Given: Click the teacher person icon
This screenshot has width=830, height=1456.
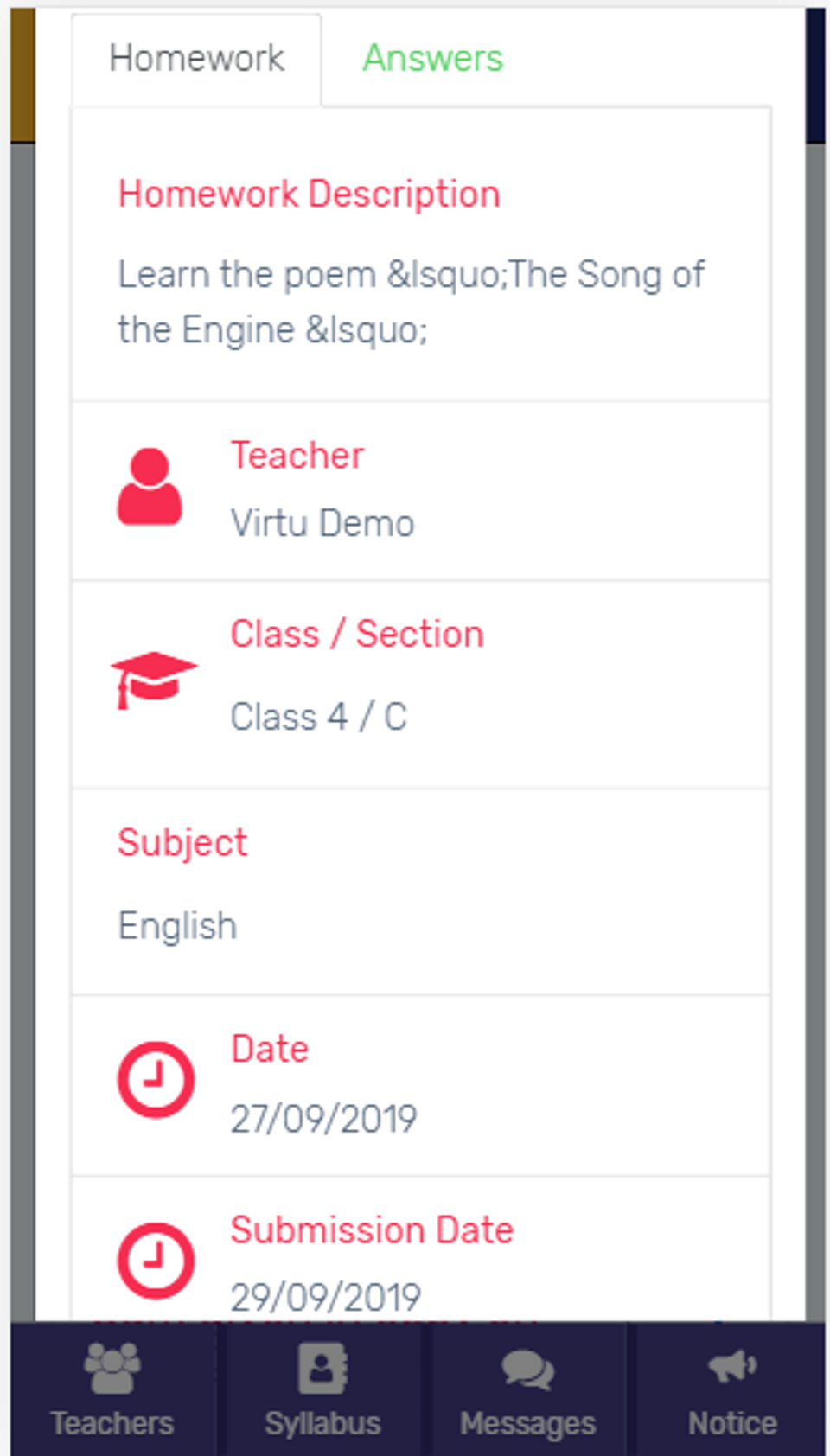Looking at the screenshot, I should (150, 487).
